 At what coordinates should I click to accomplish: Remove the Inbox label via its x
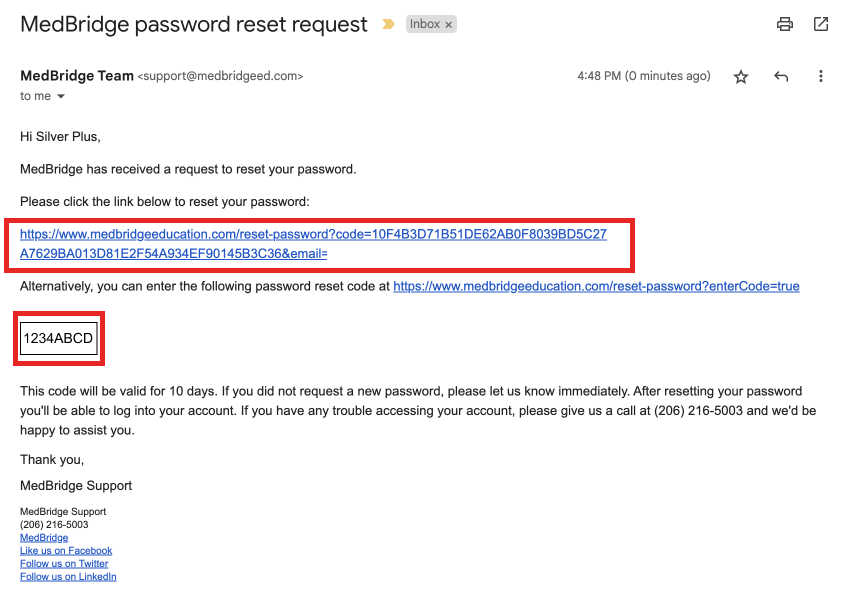pyautogui.click(x=447, y=23)
